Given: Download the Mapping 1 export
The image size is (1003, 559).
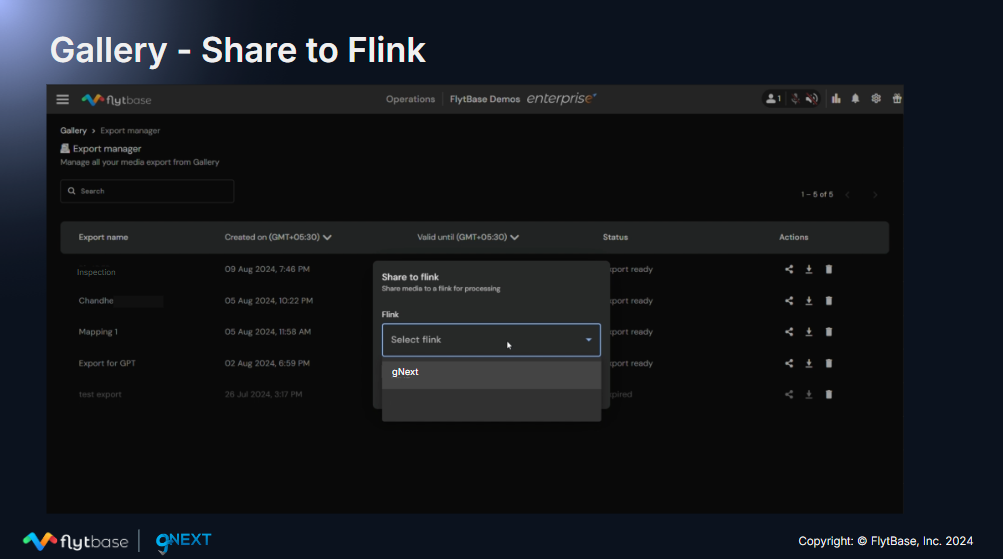Looking at the screenshot, I should pos(809,332).
